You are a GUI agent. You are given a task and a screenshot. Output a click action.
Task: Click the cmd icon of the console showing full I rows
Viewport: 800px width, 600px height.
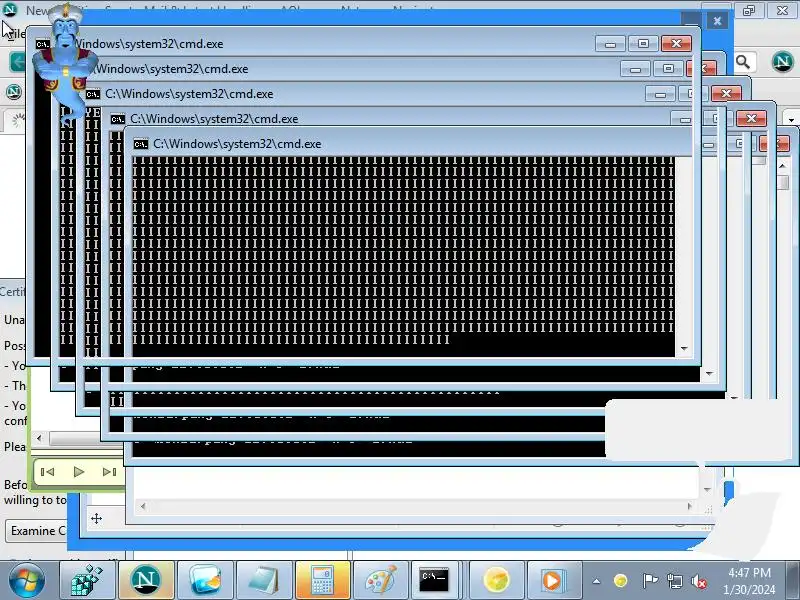pyautogui.click(x=140, y=144)
